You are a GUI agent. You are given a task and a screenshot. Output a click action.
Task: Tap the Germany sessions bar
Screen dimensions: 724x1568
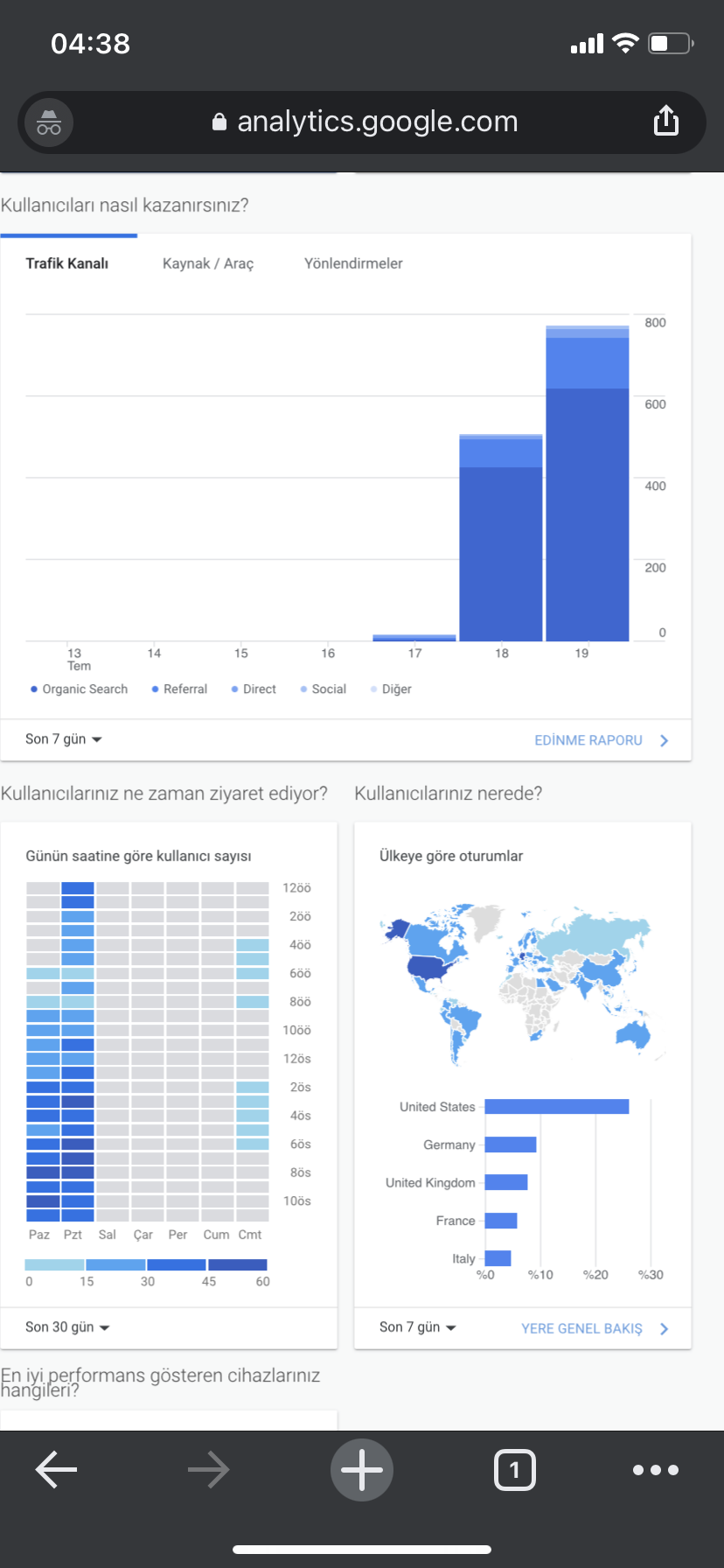pyautogui.click(x=511, y=1144)
